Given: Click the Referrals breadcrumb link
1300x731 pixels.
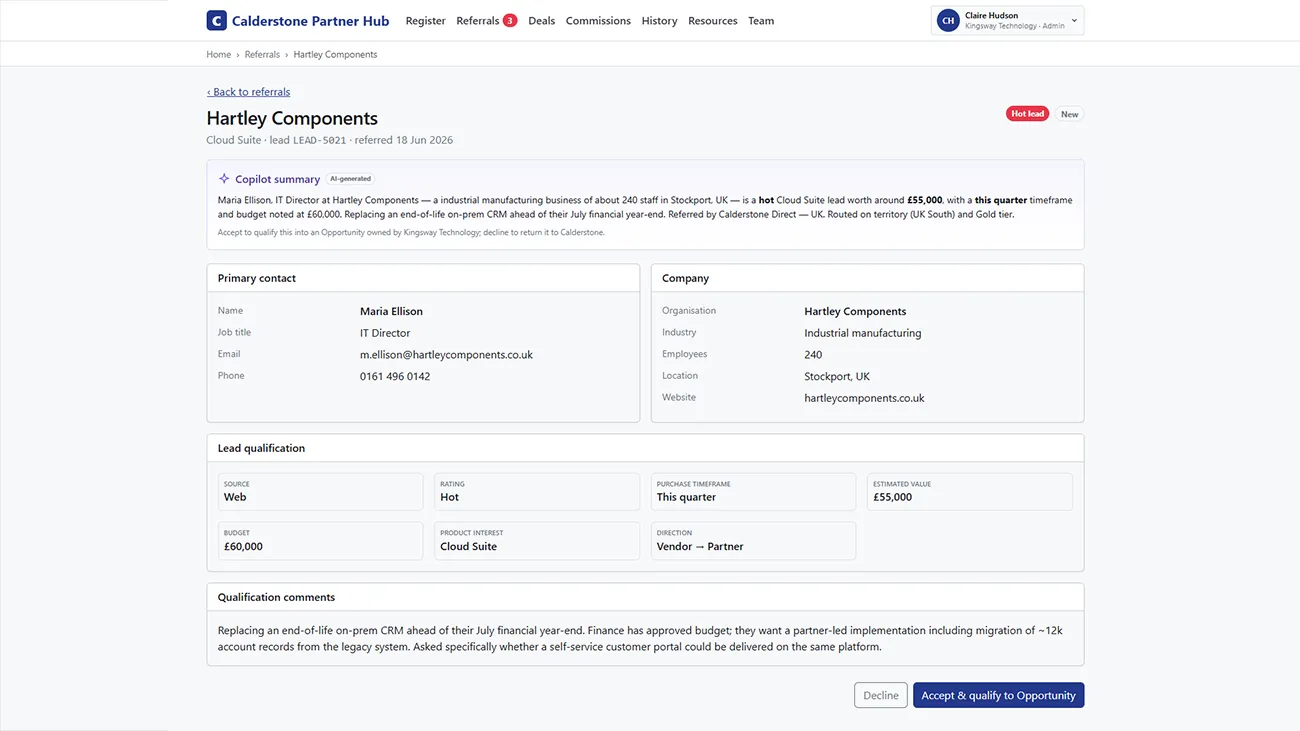Looking at the screenshot, I should 262,55.
